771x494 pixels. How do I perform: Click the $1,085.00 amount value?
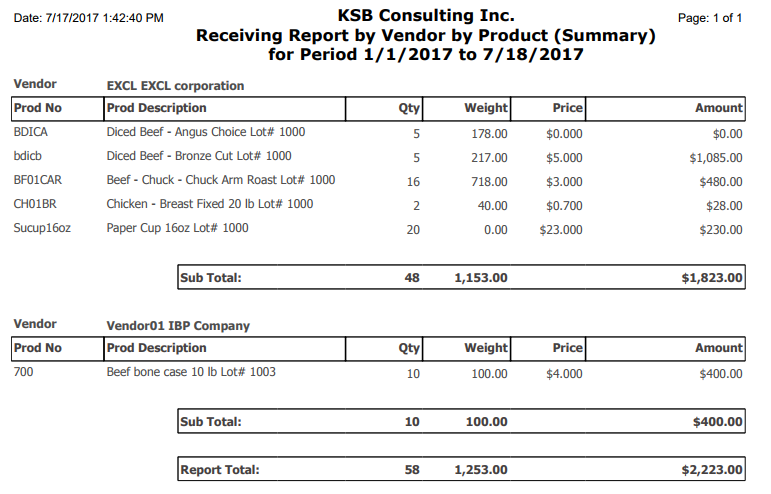[x=715, y=158]
